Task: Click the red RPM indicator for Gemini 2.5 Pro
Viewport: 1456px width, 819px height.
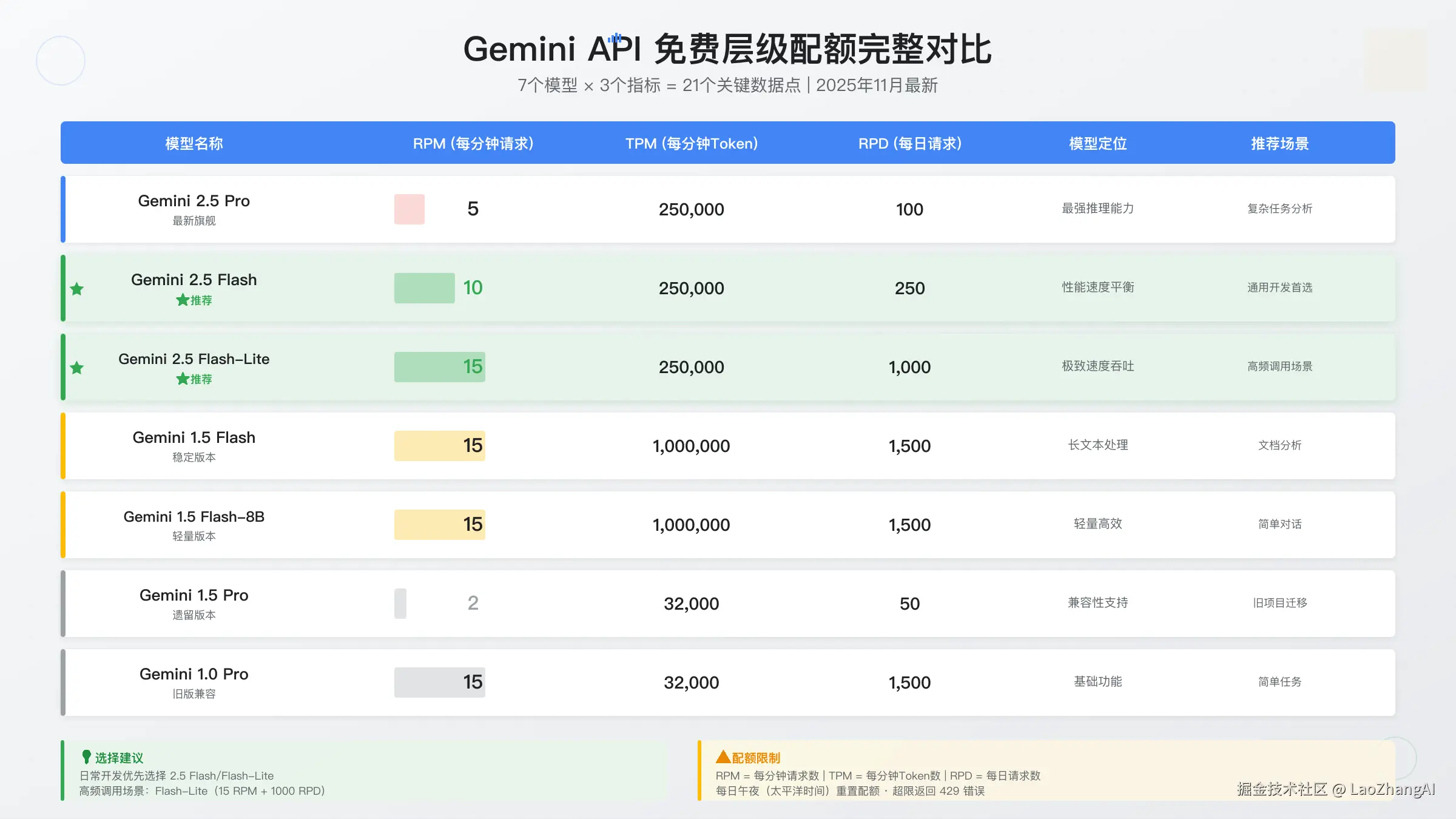Action: click(409, 209)
